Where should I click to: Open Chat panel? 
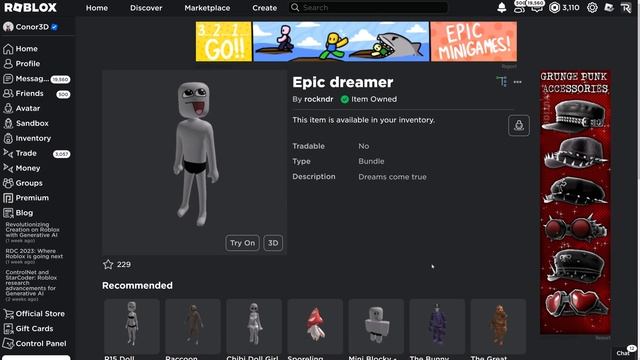625,352
